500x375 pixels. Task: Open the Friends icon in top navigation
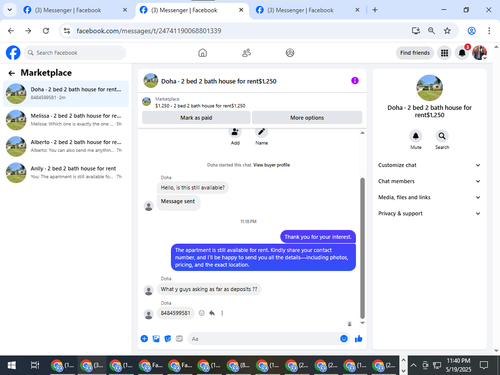[x=246, y=53]
